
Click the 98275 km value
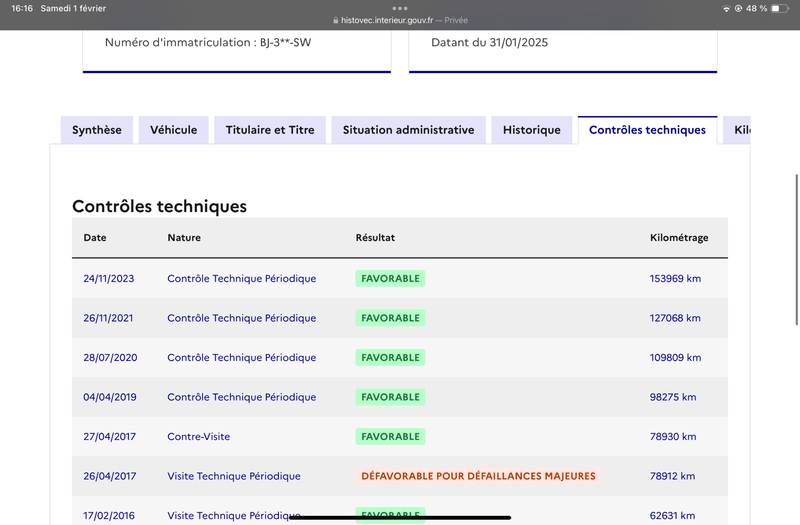click(672, 397)
